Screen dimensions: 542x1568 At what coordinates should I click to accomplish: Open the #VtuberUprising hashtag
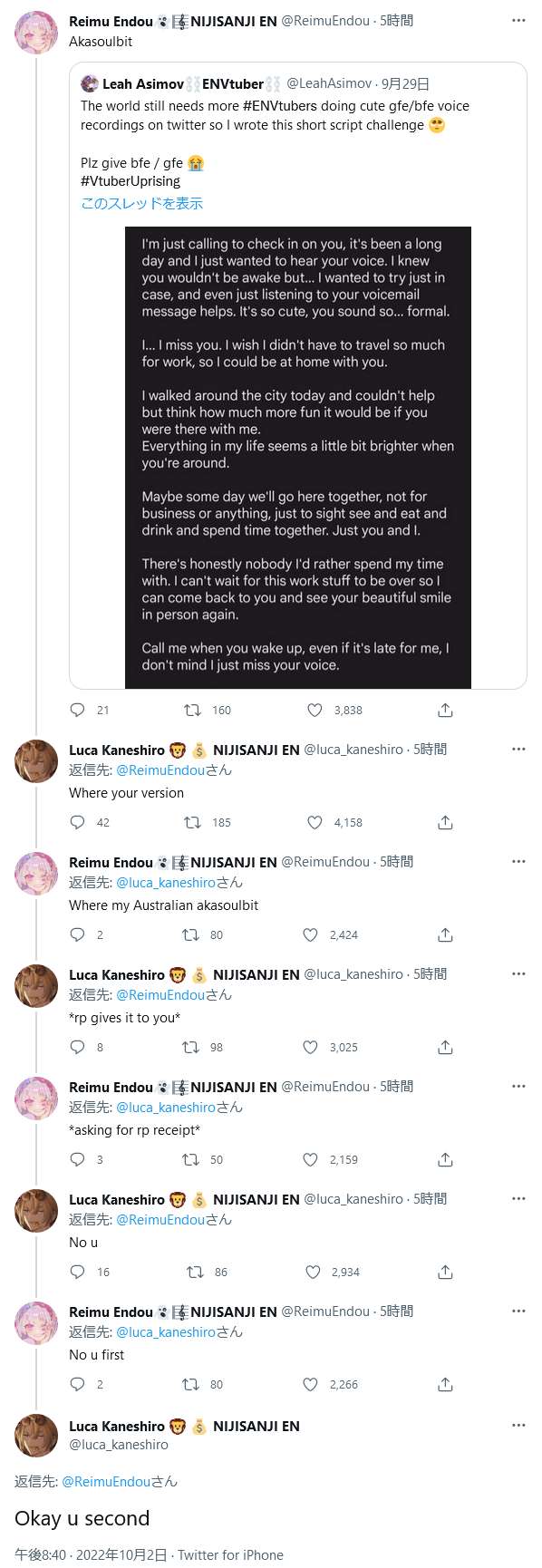click(x=131, y=181)
